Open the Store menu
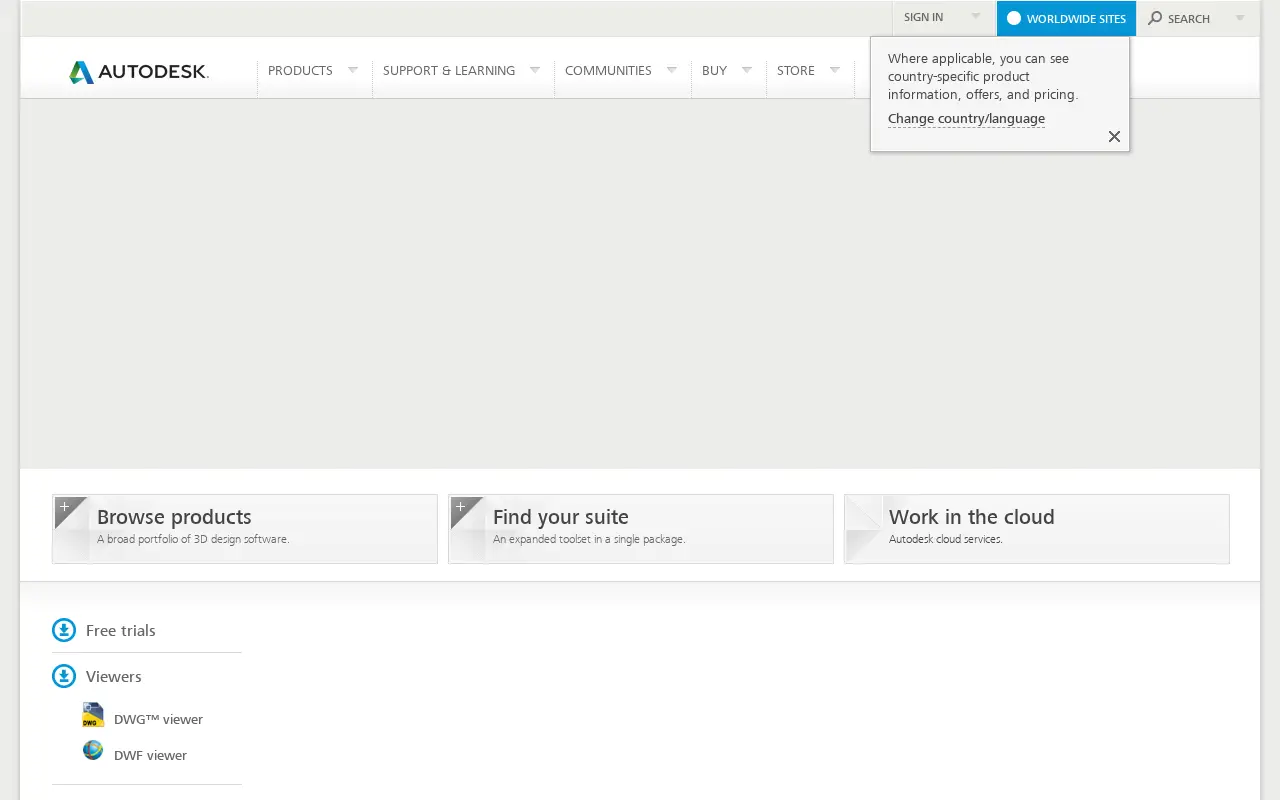 [x=796, y=71]
